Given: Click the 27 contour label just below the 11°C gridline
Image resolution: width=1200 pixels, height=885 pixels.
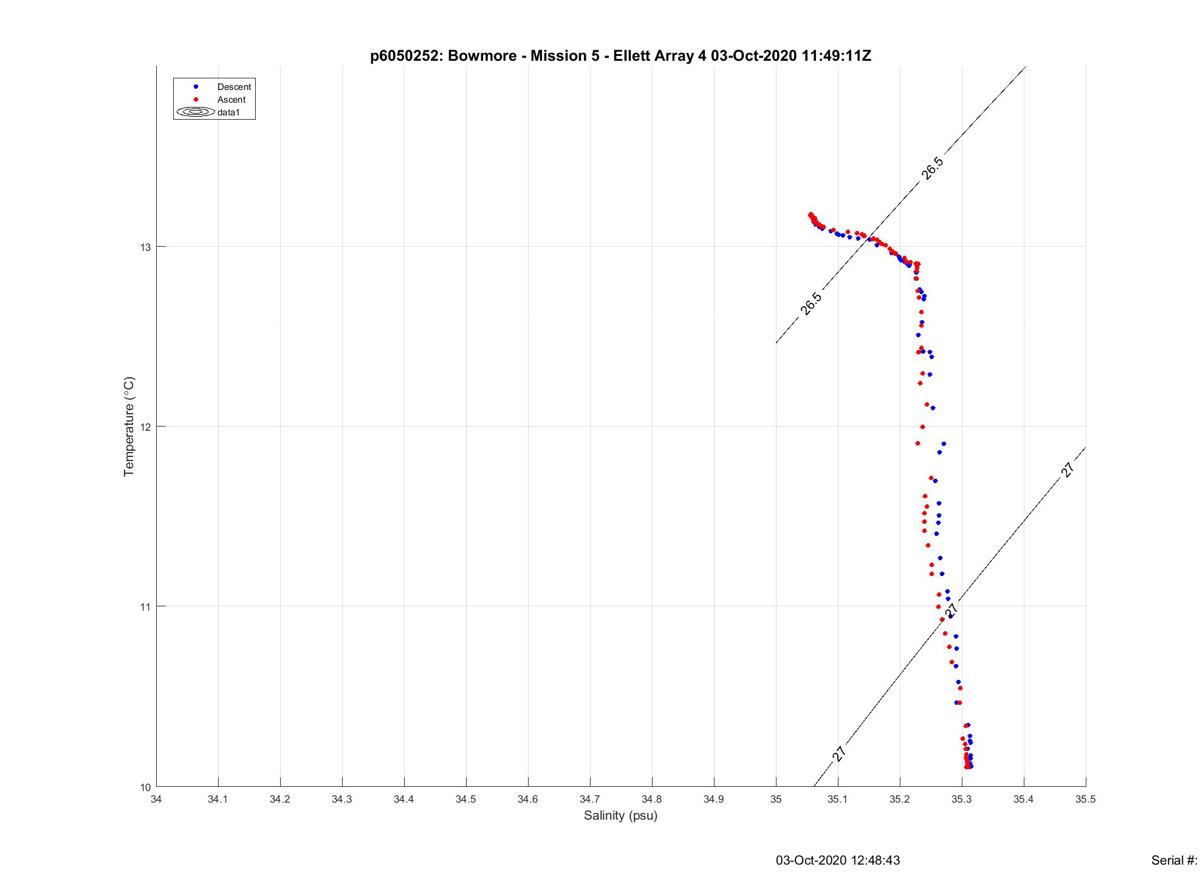Looking at the screenshot, I should tap(952, 610).
